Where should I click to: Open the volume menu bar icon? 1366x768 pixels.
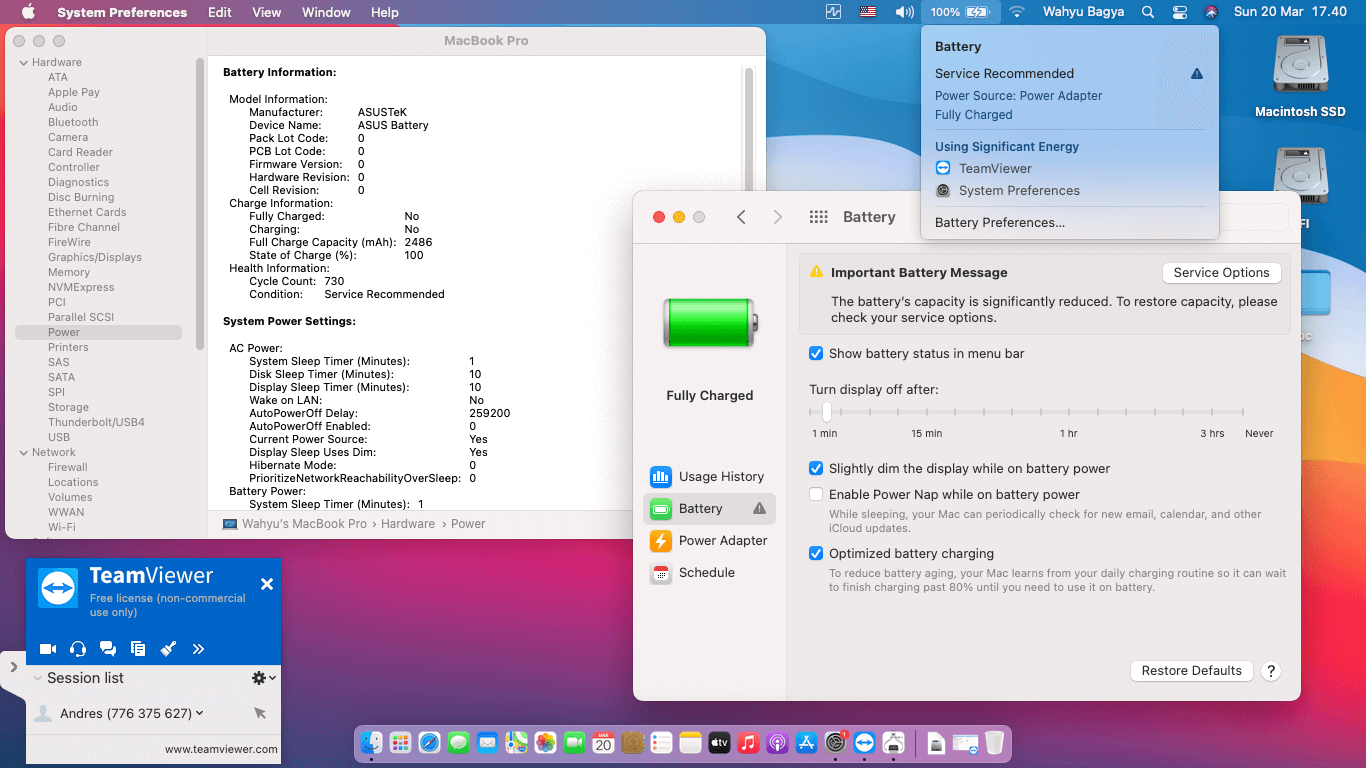pos(904,12)
